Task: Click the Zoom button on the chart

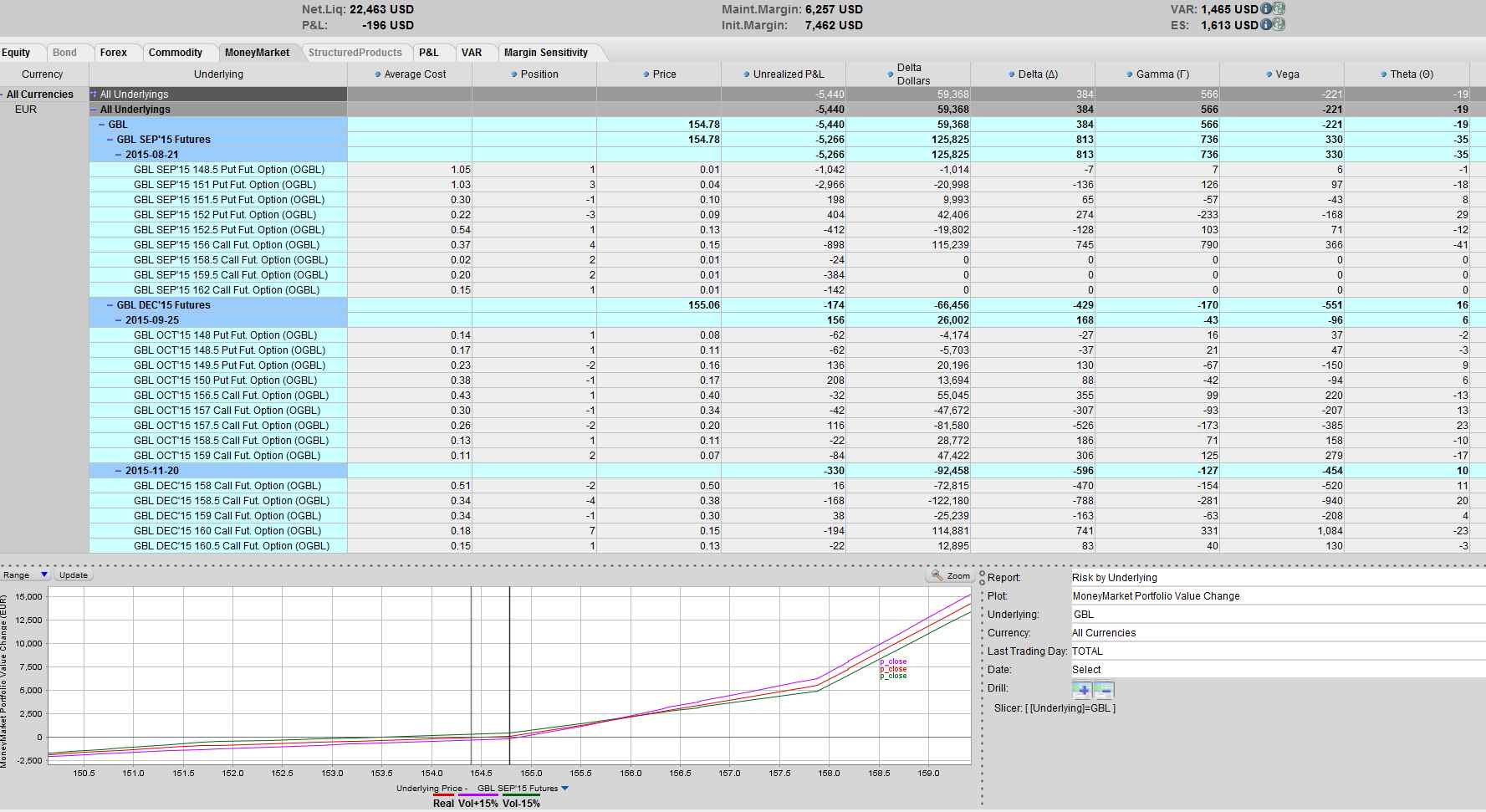Action: pyautogui.click(x=950, y=576)
